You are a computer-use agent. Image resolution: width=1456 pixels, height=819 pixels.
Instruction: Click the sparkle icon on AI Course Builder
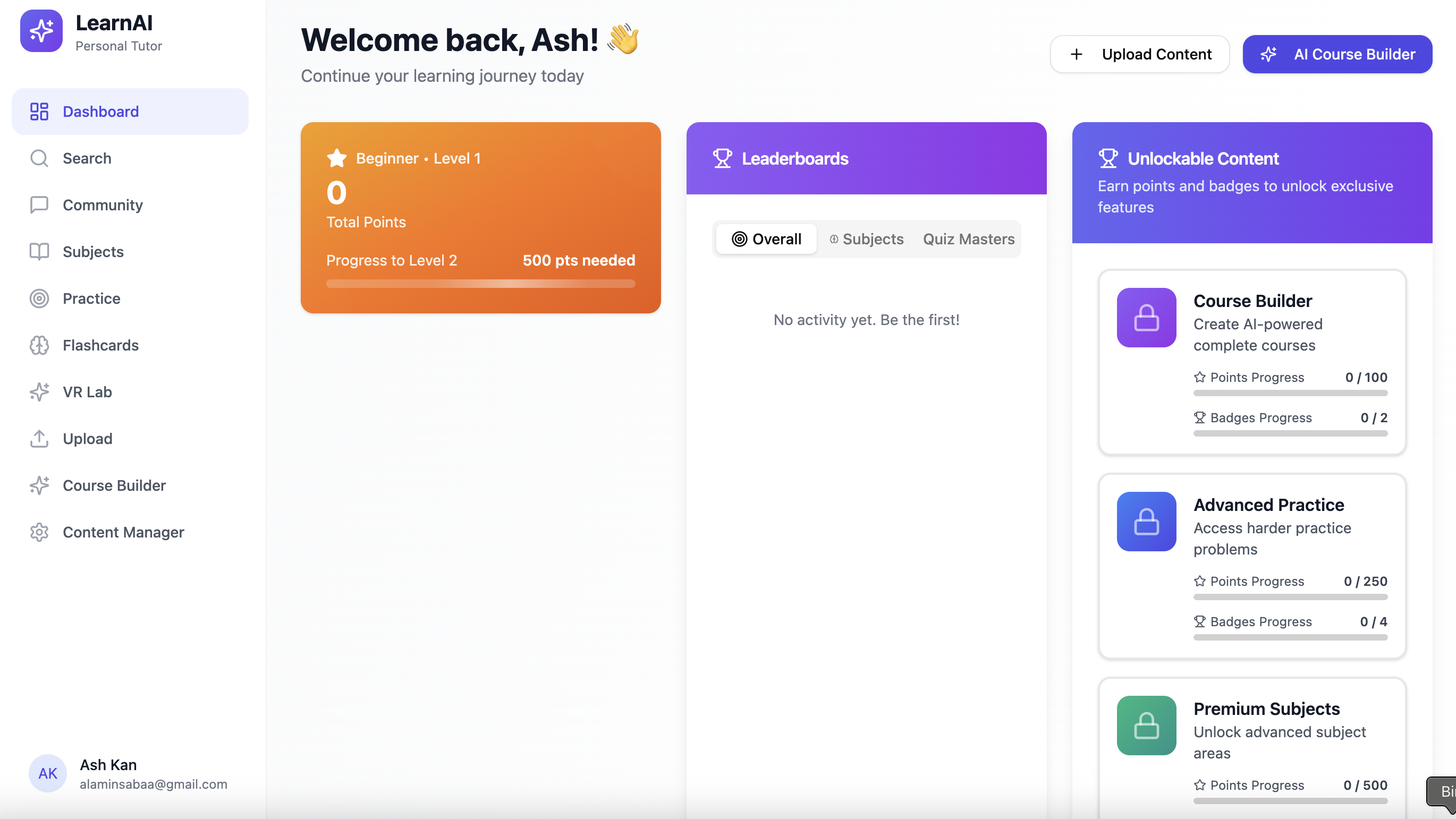click(x=1268, y=54)
